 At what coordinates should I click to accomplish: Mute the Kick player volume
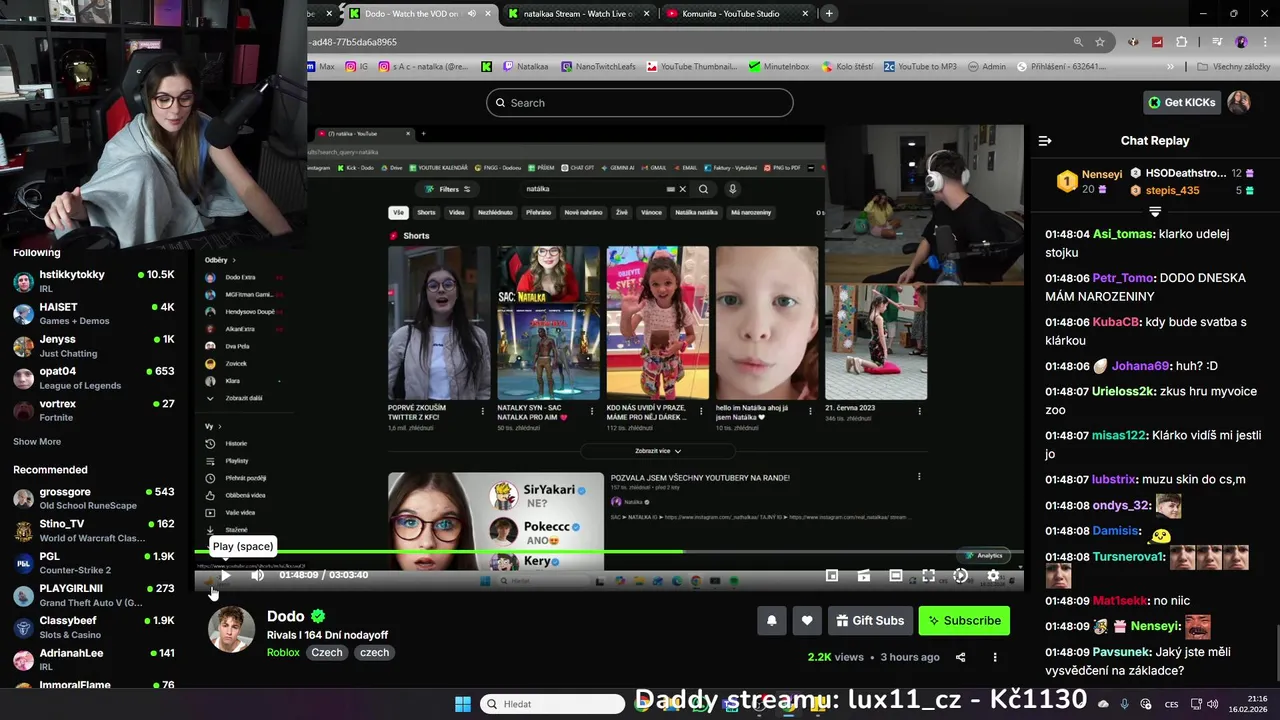(x=257, y=575)
